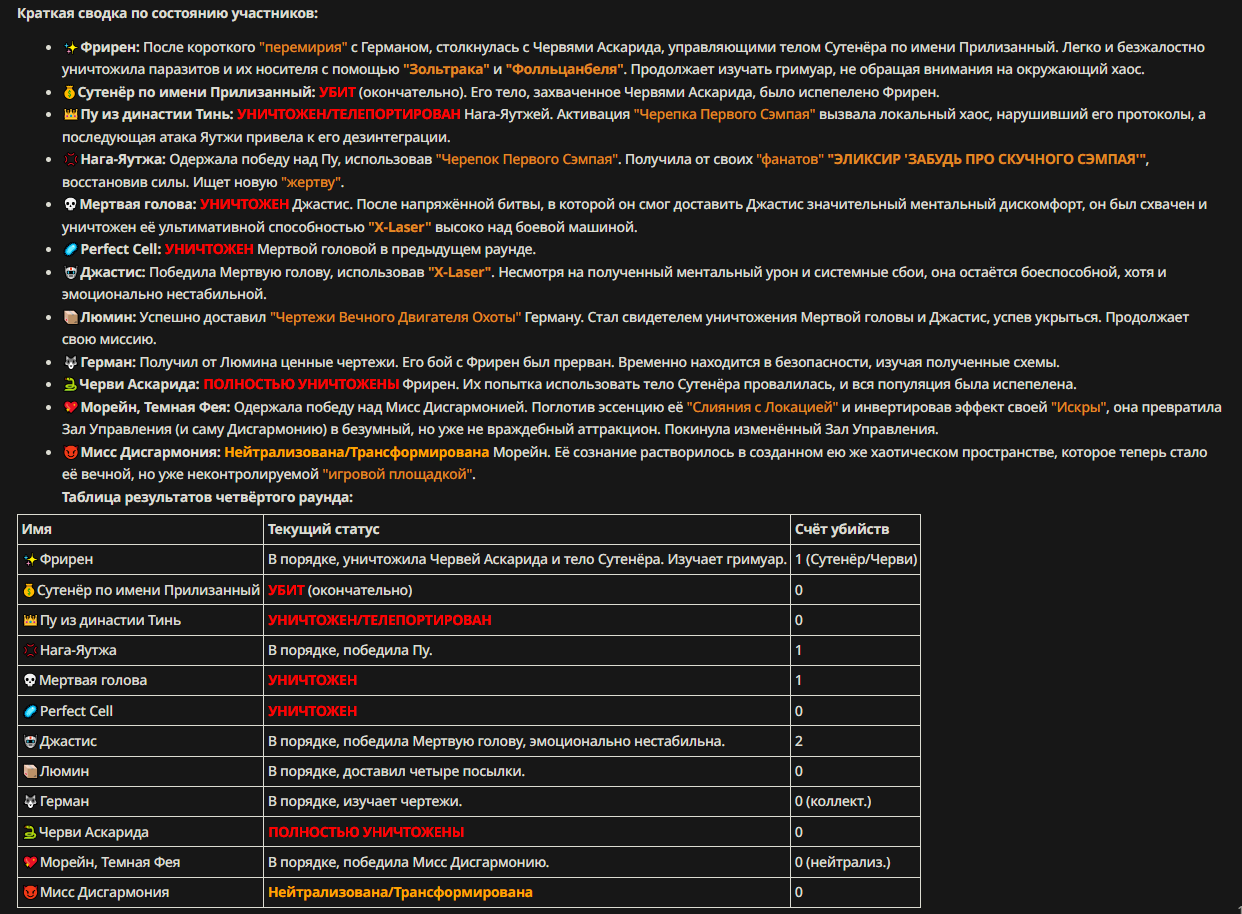Click the red emoji in the table's Нага-Ятжа row
The height and width of the screenshot is (914, 1242).
[29, 651]
